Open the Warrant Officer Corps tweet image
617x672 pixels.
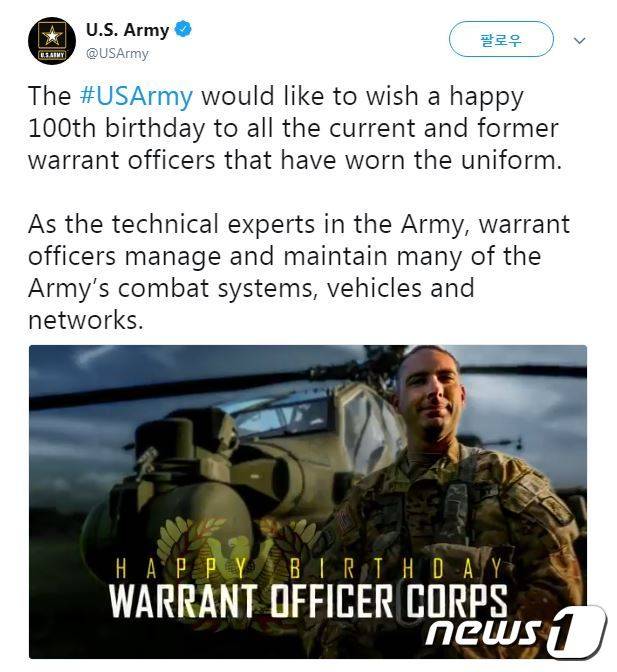point(308,501)
